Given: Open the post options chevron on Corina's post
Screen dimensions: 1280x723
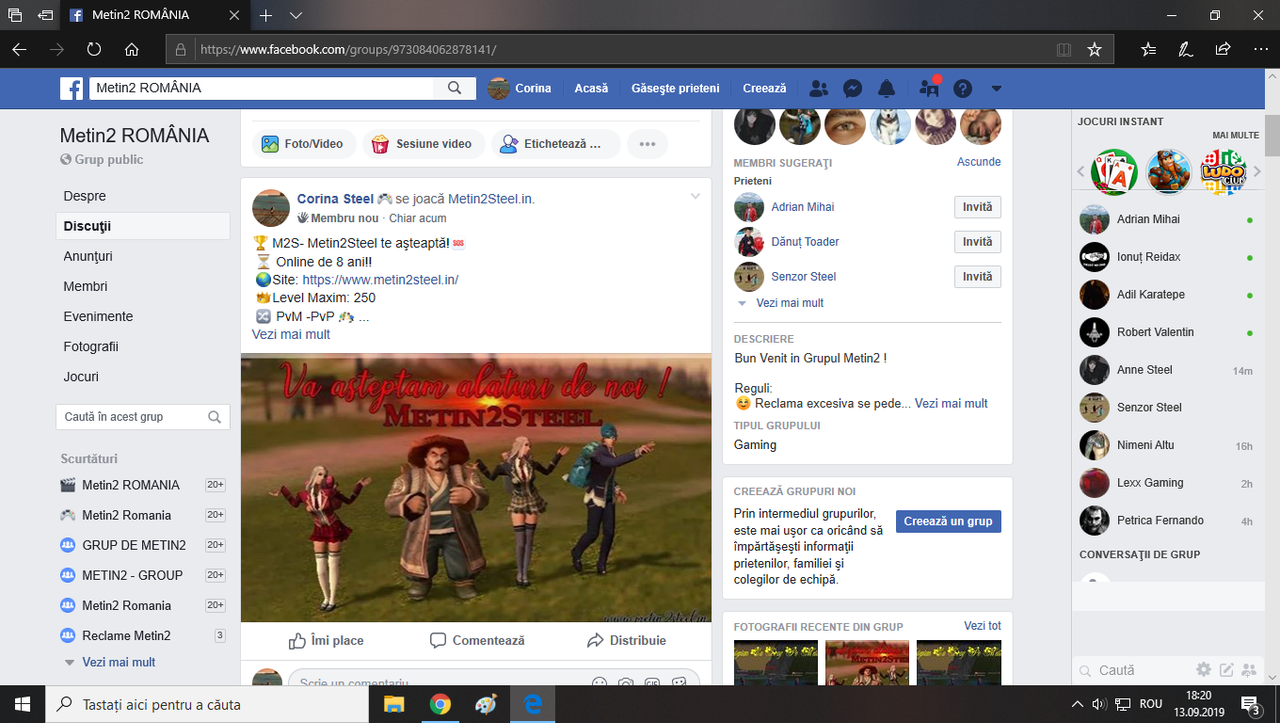Looking at the screenshot, I should coord(696,196).
